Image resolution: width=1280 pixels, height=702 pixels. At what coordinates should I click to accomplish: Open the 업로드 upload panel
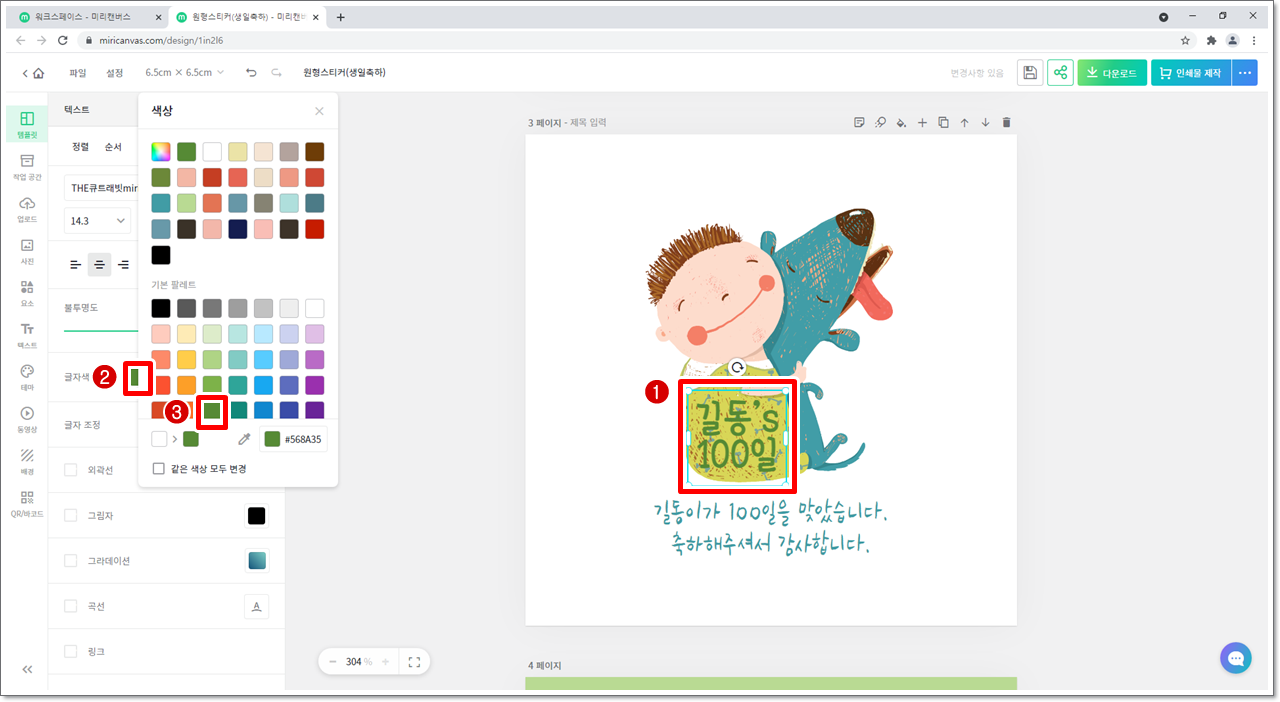[27, 209]
